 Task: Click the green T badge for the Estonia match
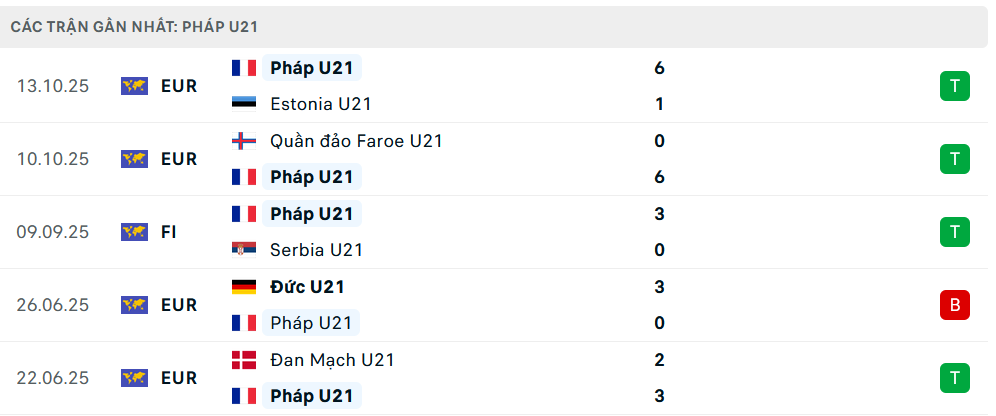[x=954, y=86]
